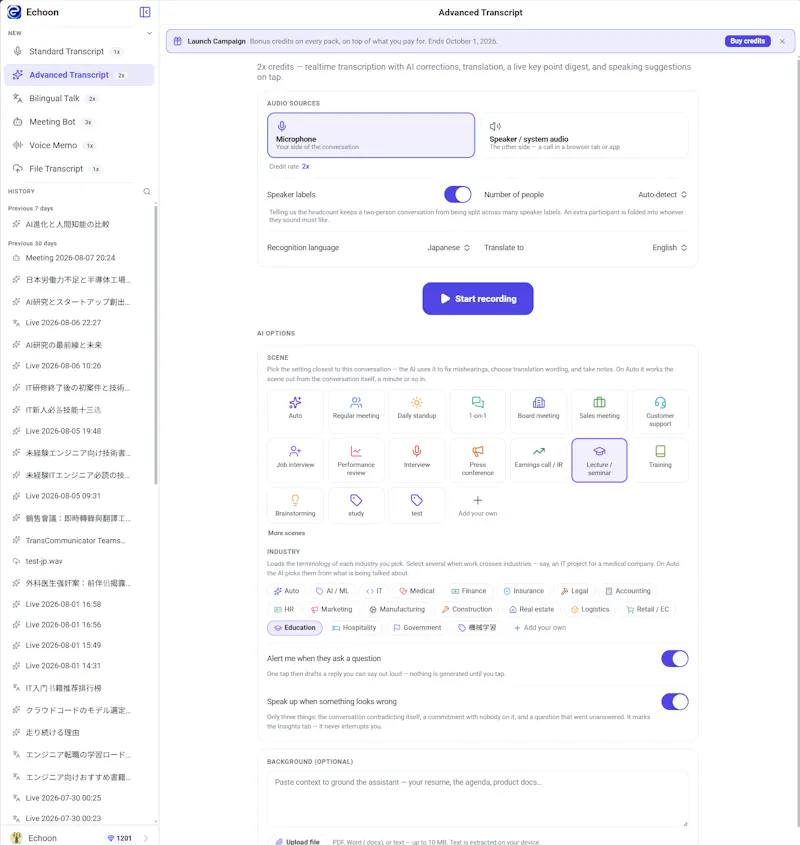Select Sales meeting scene

pos(599,411)
